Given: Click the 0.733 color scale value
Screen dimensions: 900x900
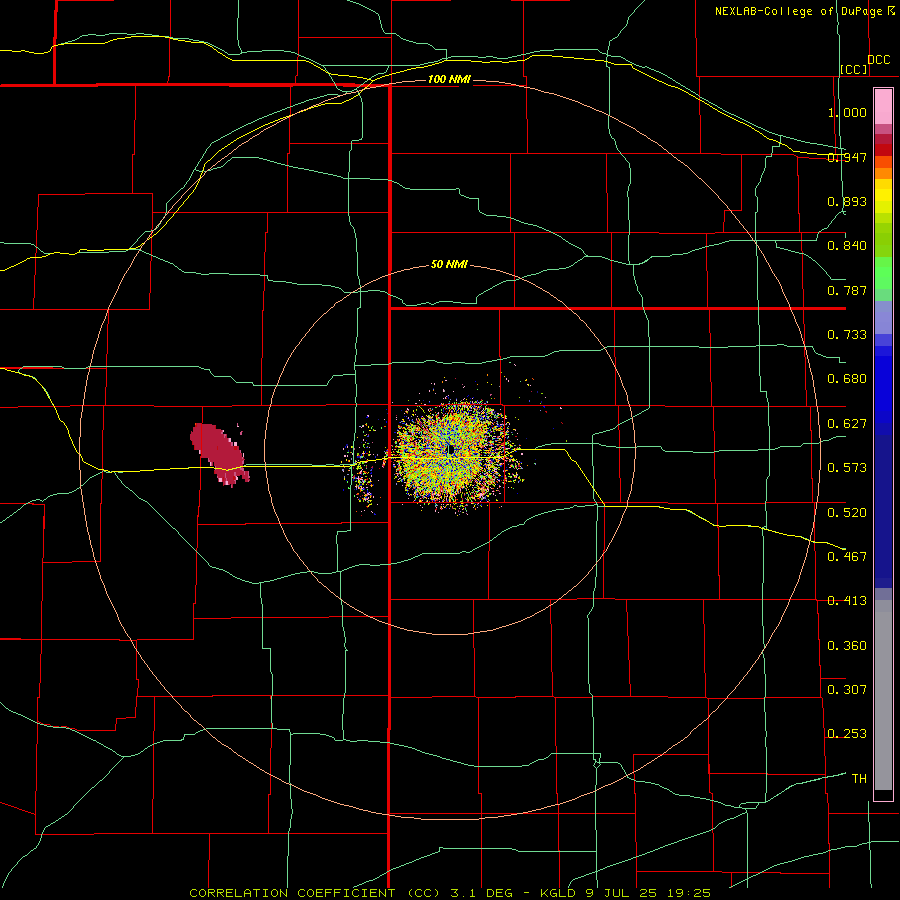Looking at the screenshot, I should [x=847, y=335].
